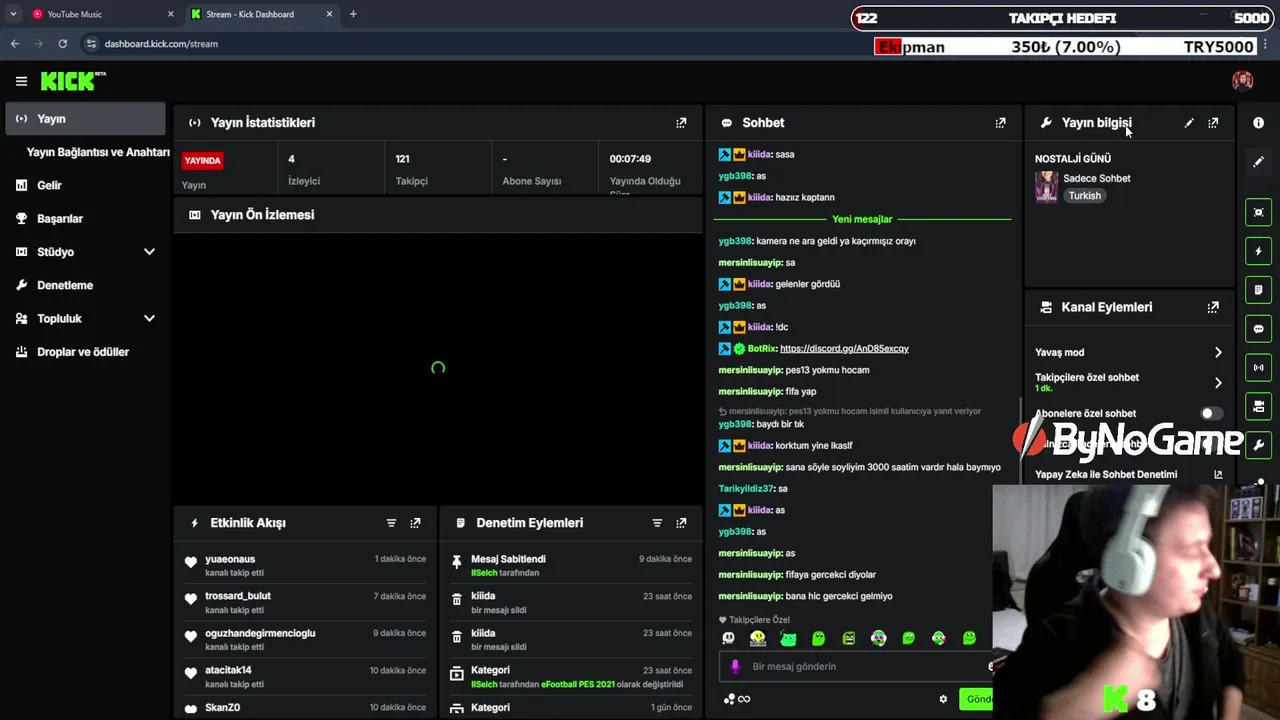
Task: Pop out the Kanal Eylemleri panel
Action: point(1213,307)
